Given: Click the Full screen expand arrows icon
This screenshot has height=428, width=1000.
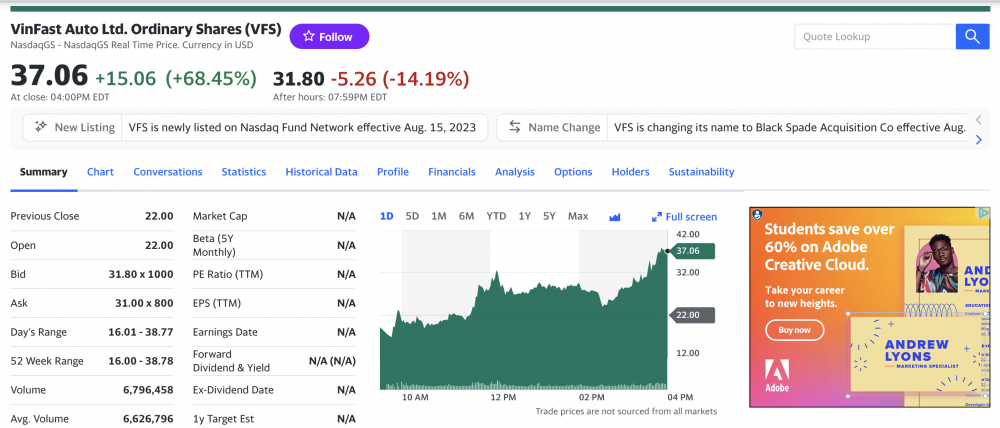Looking at the screenshot, I should [657, 217].
